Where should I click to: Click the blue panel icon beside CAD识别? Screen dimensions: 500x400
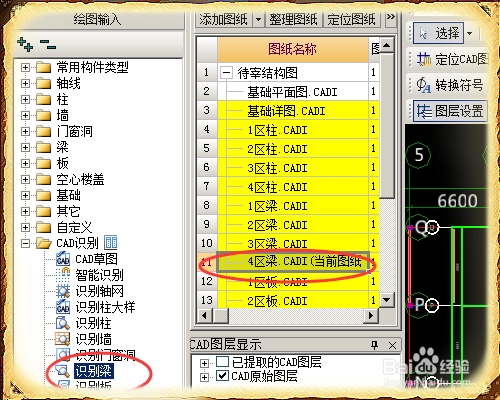point(111,243)
